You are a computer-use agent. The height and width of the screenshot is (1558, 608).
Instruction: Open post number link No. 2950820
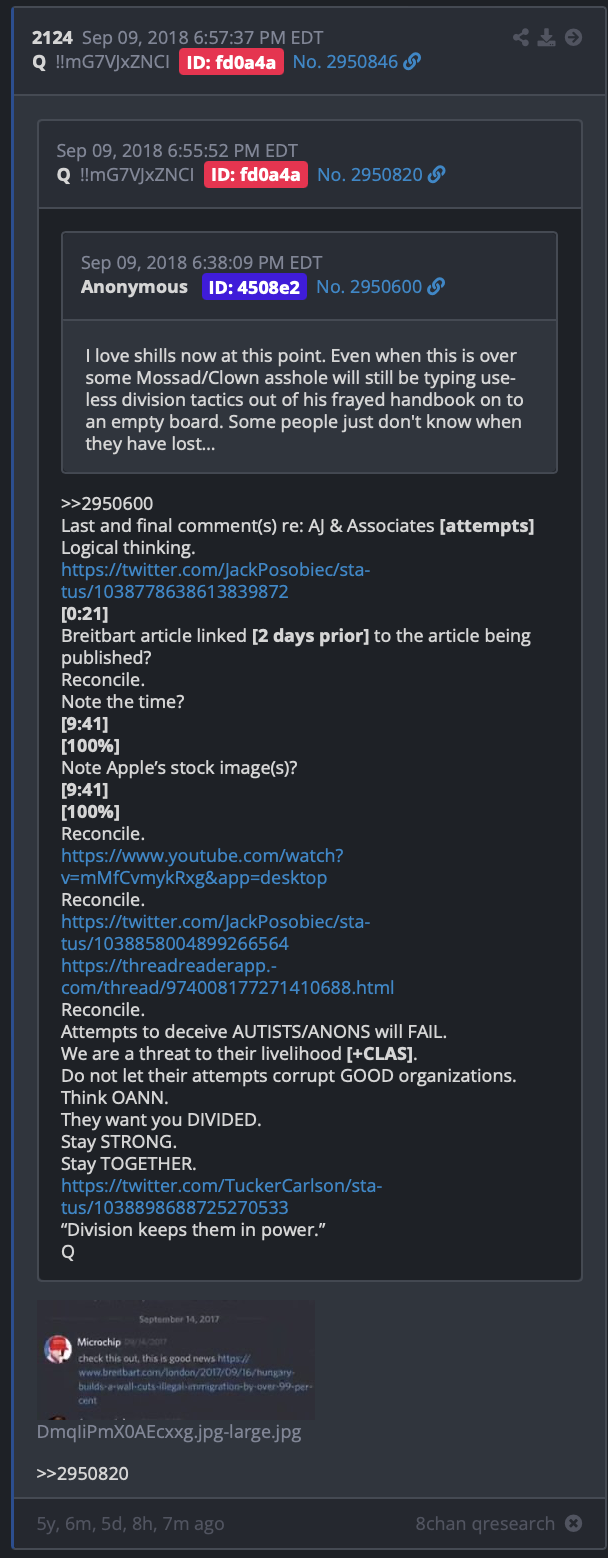[x=369, y=175]
